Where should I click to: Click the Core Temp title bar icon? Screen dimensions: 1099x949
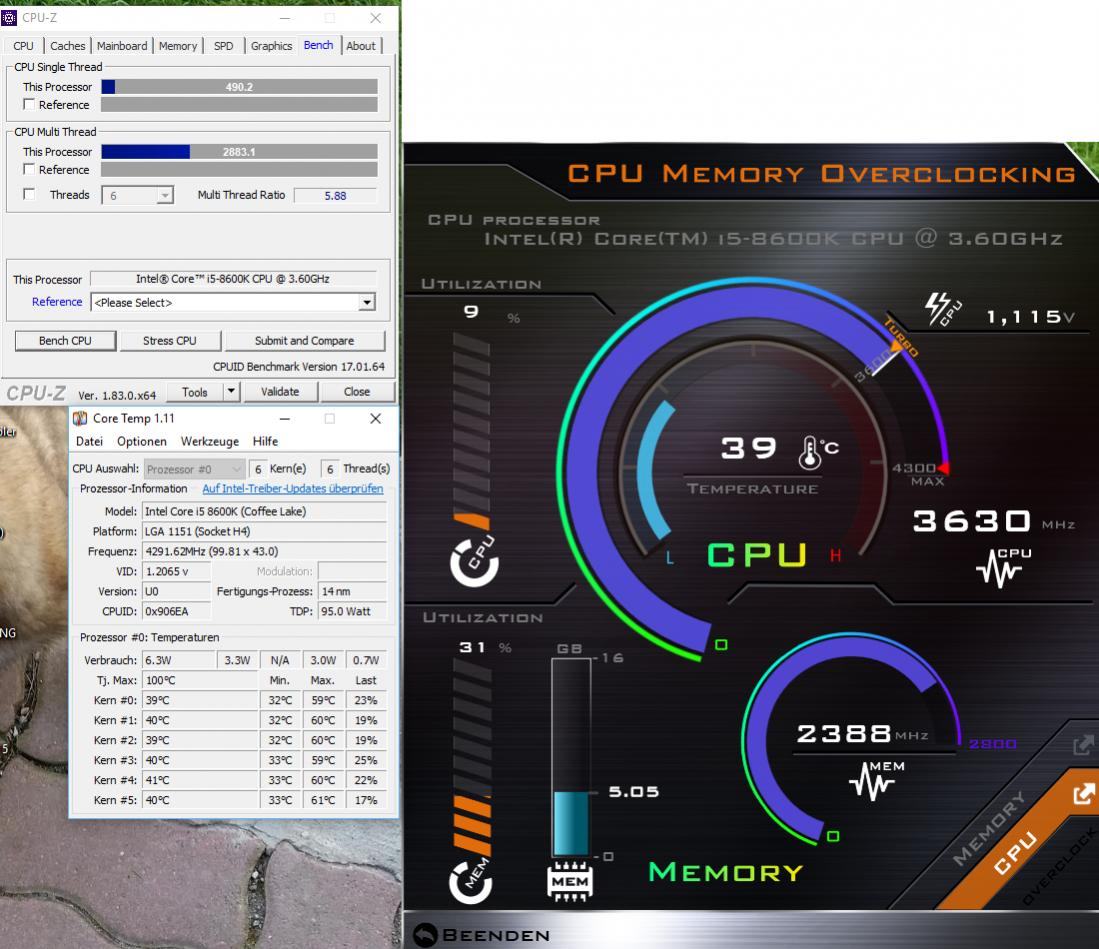[x=81, y=418]
